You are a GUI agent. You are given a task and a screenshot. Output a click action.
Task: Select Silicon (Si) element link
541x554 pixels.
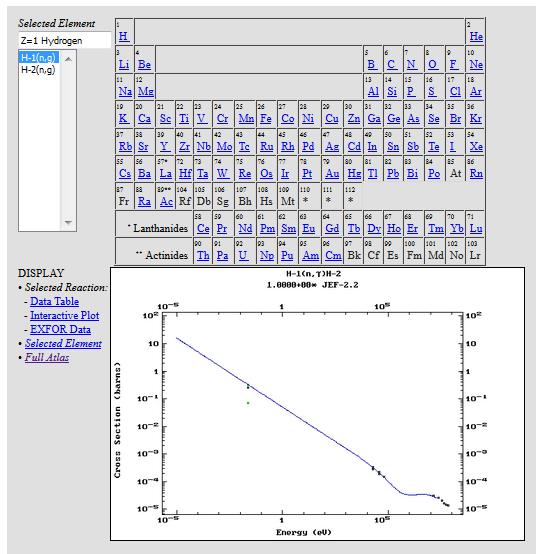point(392,92)
